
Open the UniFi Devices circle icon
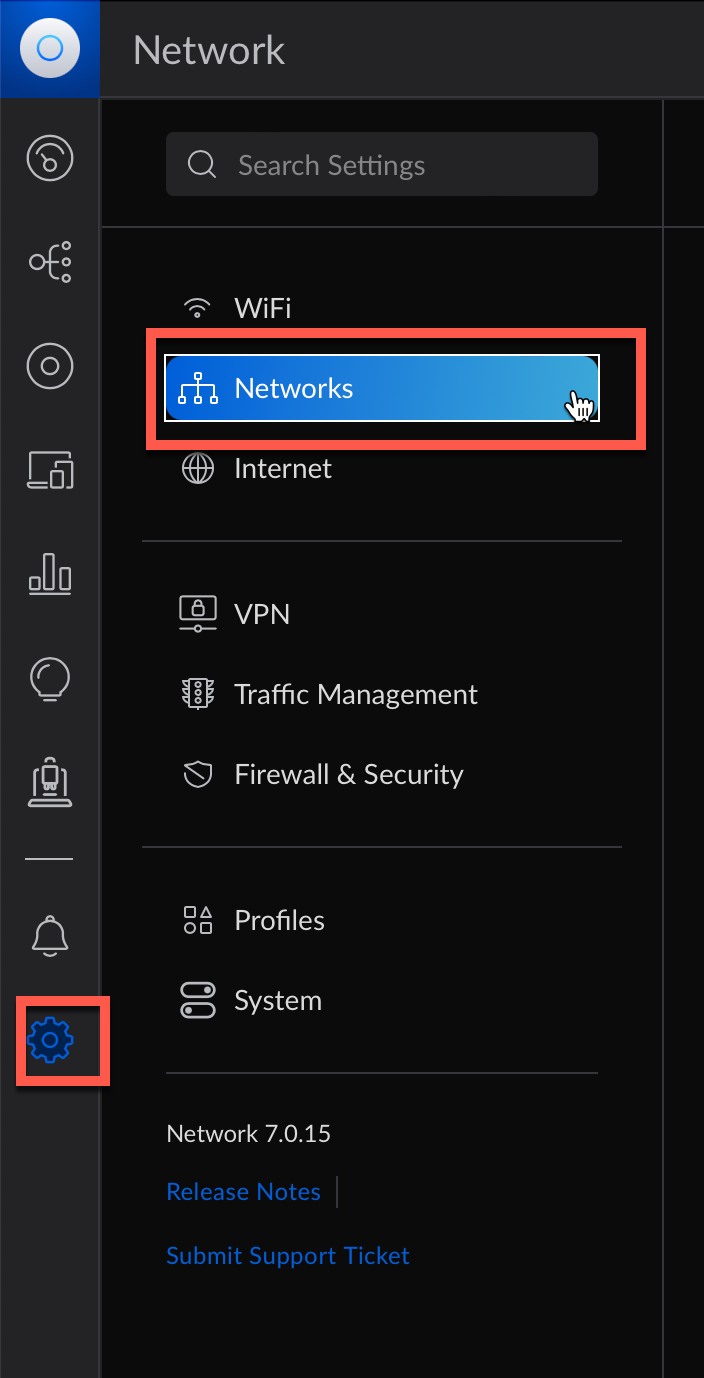pyautogui.click(x=50, y=366)
